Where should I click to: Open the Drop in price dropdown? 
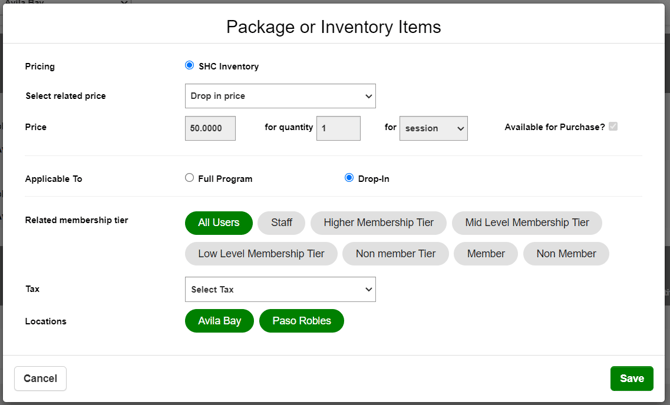[280, 96]
